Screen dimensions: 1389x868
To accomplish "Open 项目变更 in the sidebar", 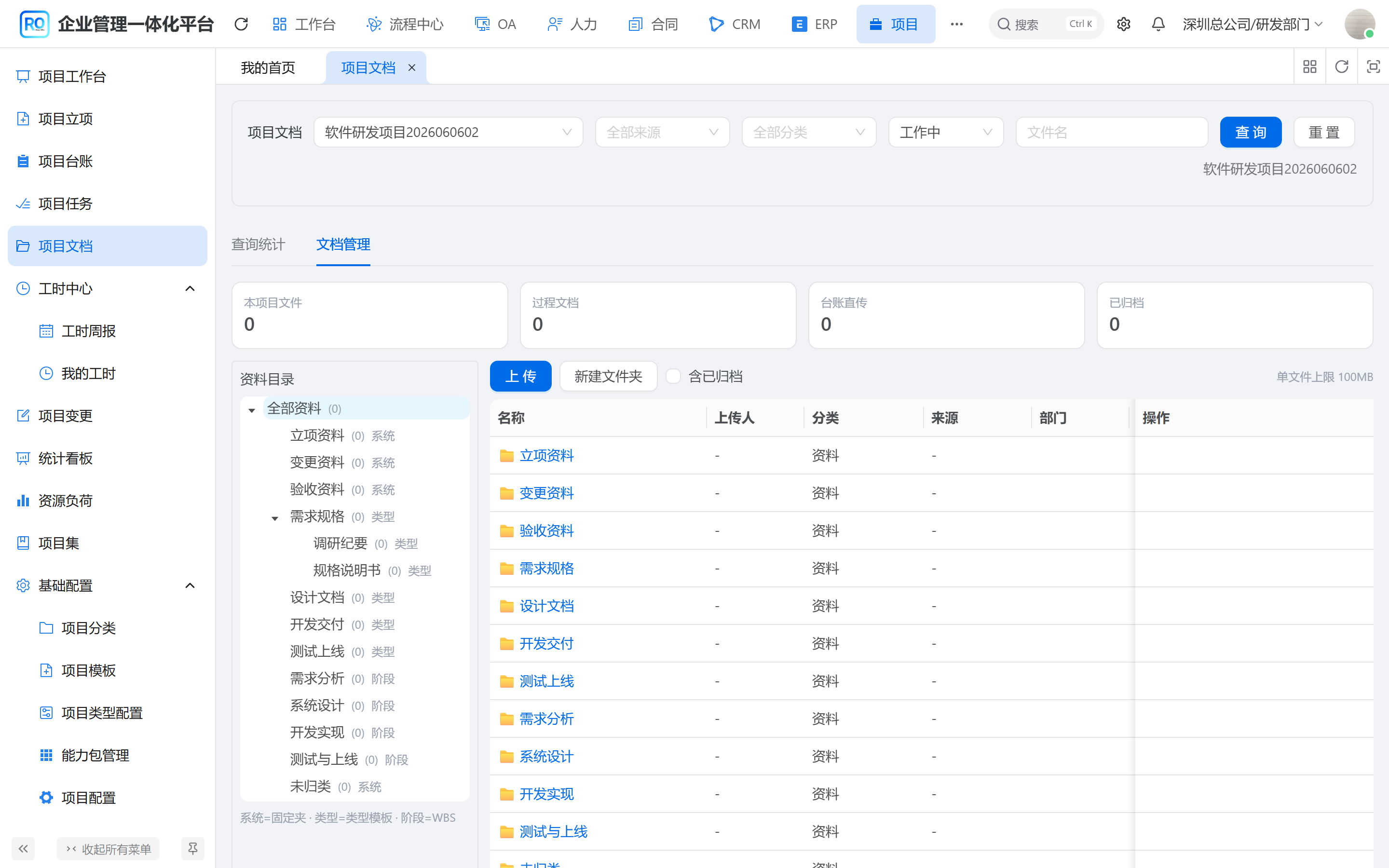I will coord(108,416).
